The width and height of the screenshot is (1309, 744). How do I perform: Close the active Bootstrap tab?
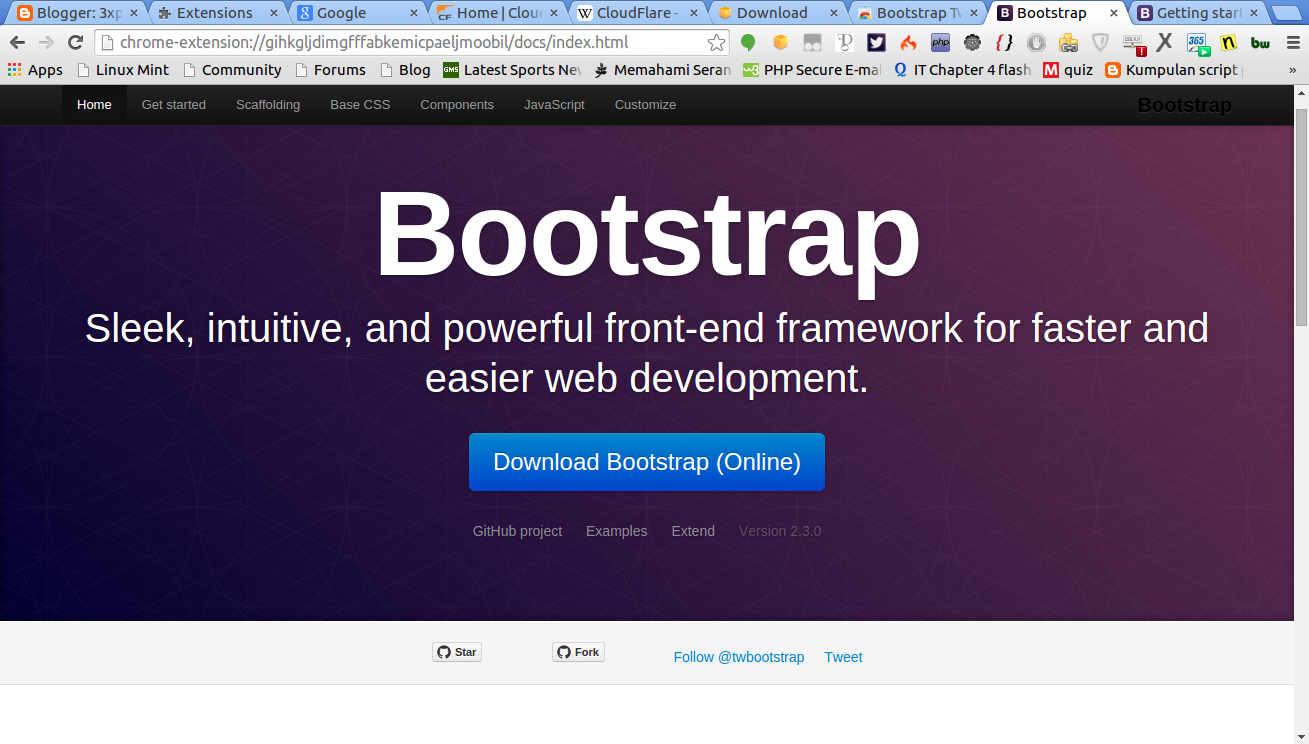[1114, 13]
